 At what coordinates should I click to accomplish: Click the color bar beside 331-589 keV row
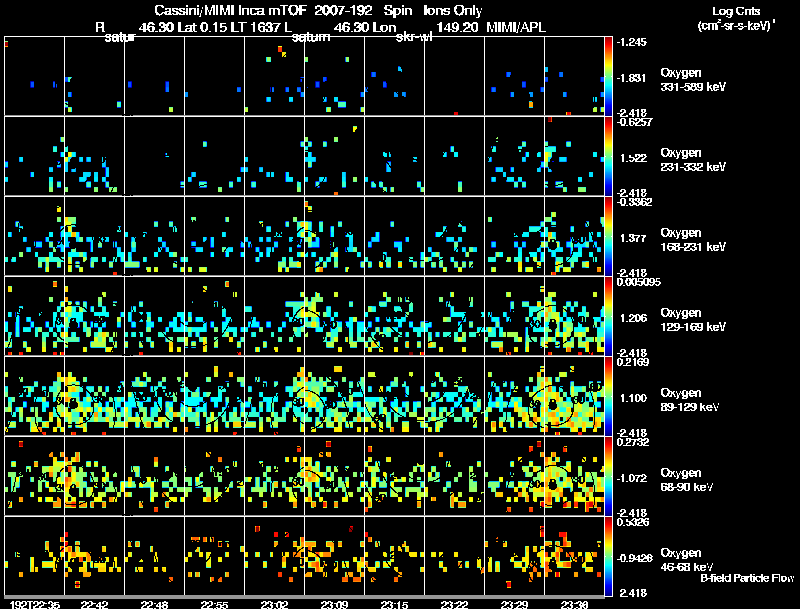tap(608, 76)
